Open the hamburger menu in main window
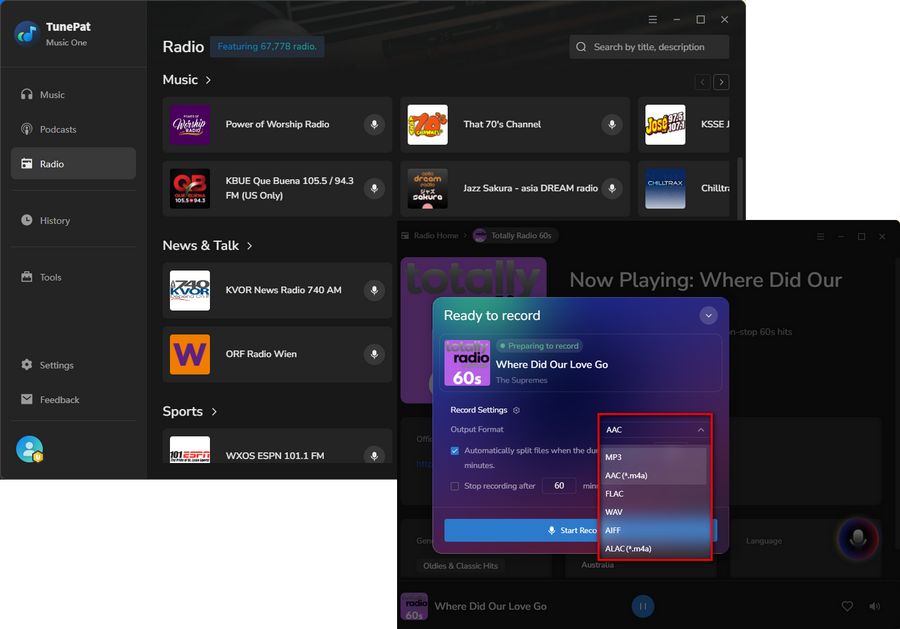The width and height of the screenshot is (900, 629). tap(653, 20)
